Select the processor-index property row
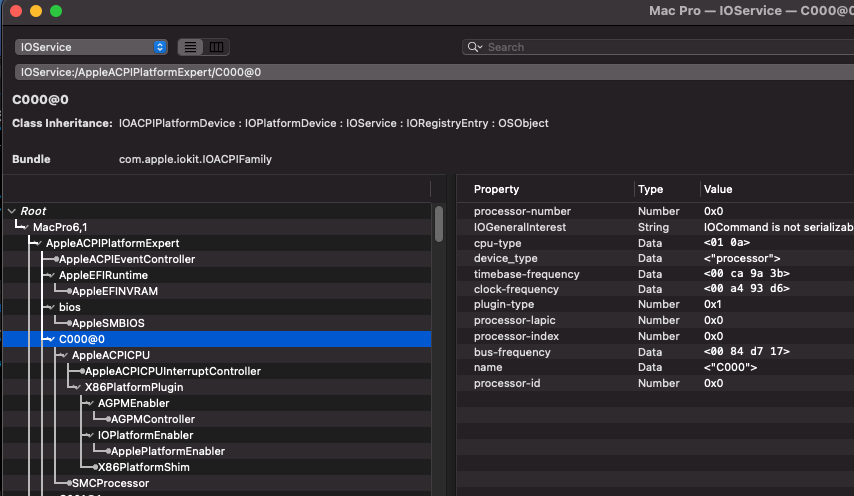This screenshot has height=496, width=854. (655, 336)
